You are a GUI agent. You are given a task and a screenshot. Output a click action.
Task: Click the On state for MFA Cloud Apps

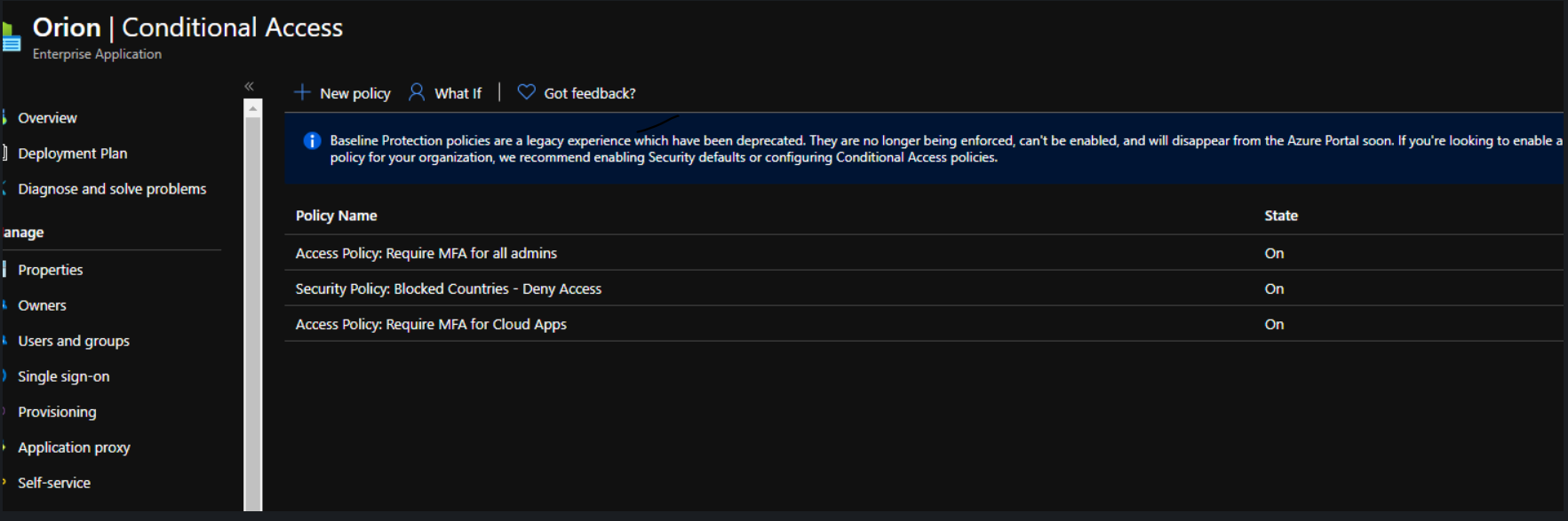point(1274,324)
